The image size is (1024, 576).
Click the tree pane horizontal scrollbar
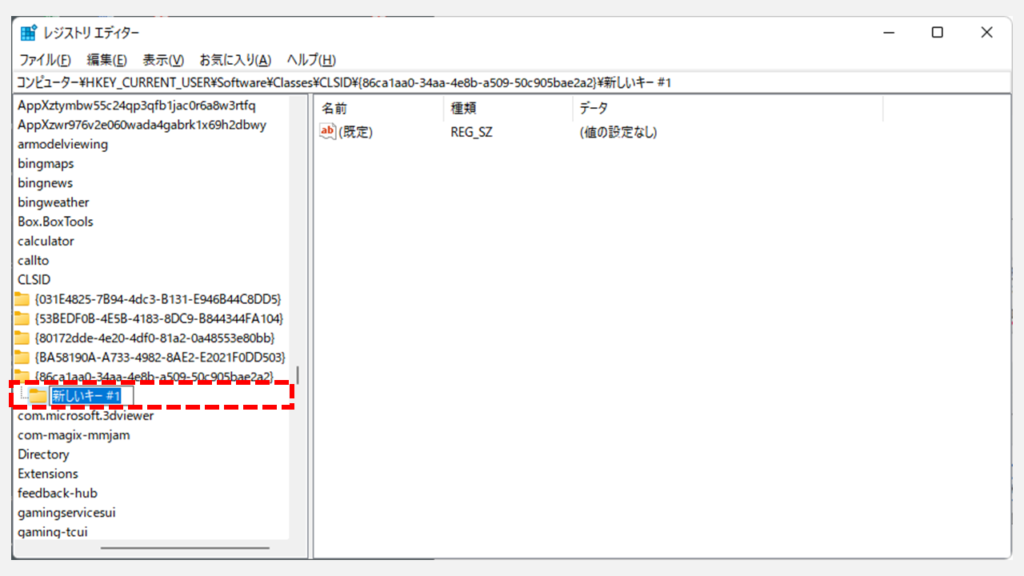point(185,547)
